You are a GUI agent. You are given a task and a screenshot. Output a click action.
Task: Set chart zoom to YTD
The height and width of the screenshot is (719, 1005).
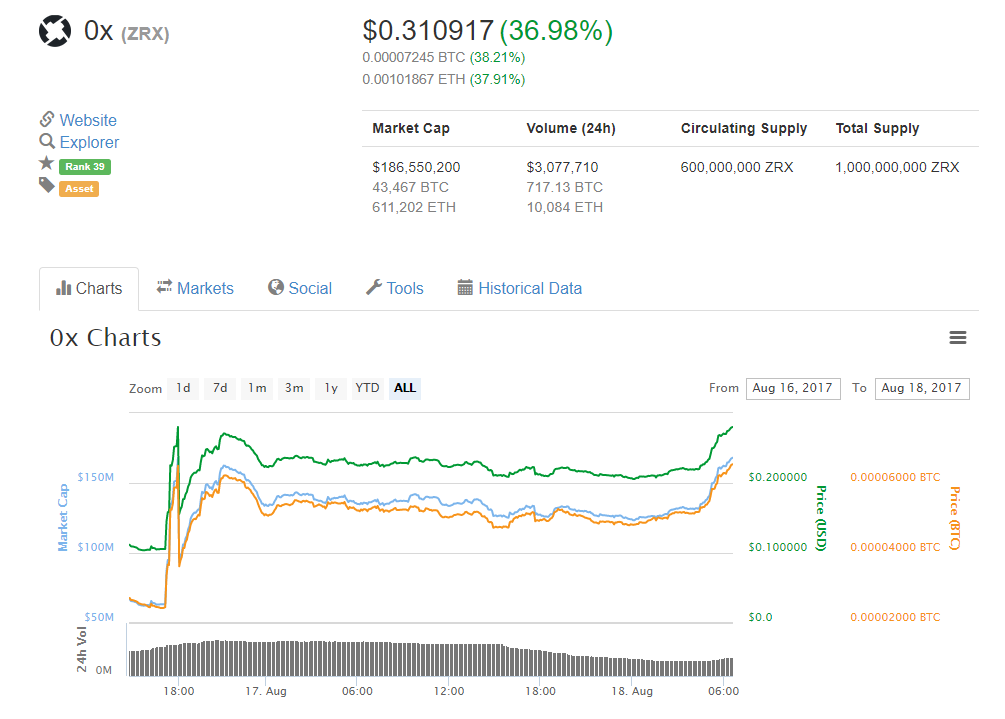click(367, 388)
